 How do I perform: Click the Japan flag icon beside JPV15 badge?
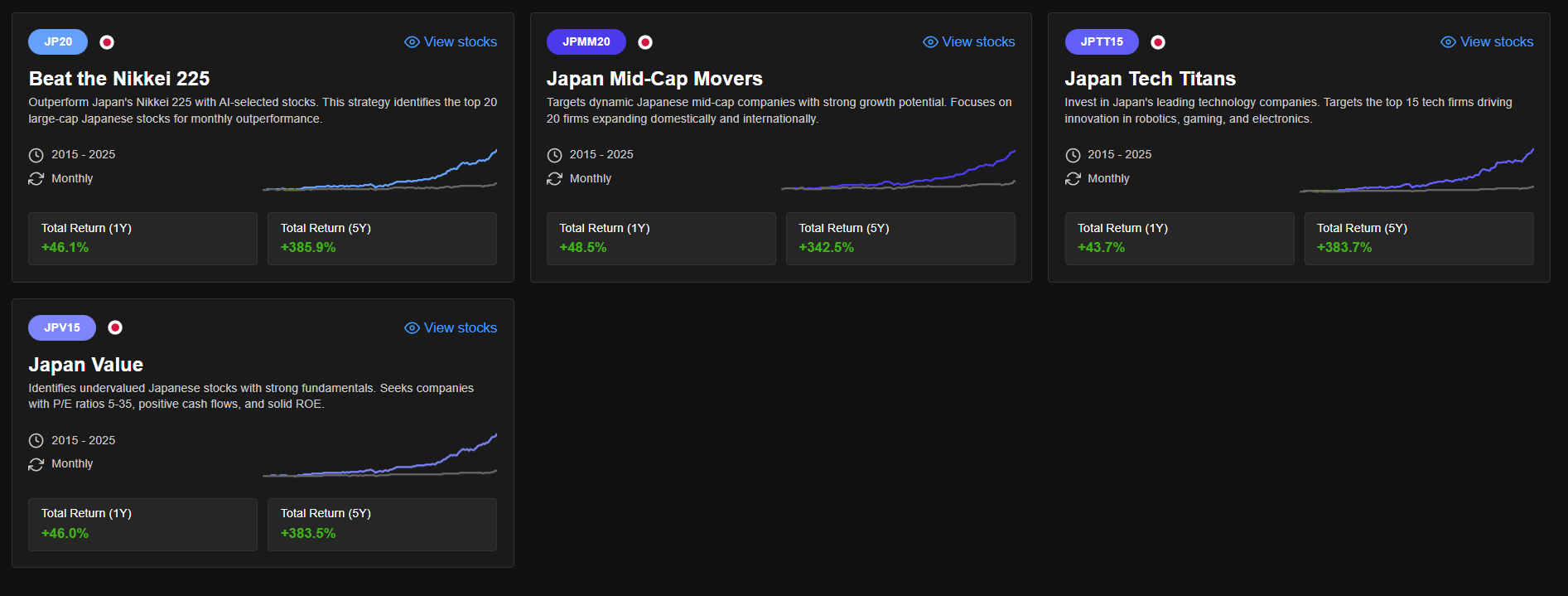coord(115,327)
